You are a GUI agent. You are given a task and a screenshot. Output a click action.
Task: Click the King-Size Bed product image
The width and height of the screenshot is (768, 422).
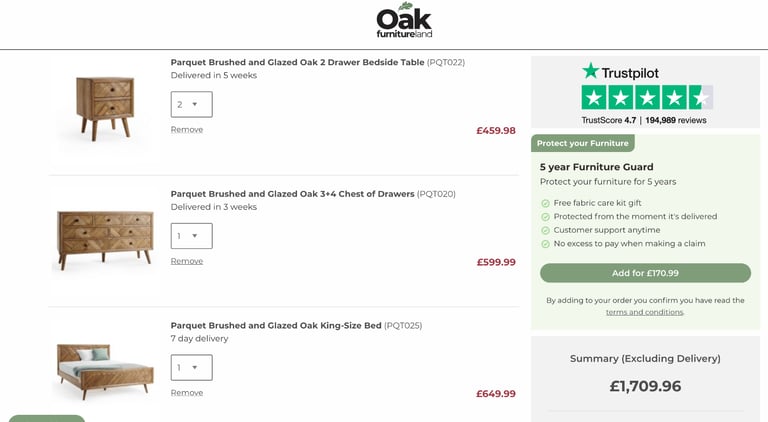[x=105, y=372]
